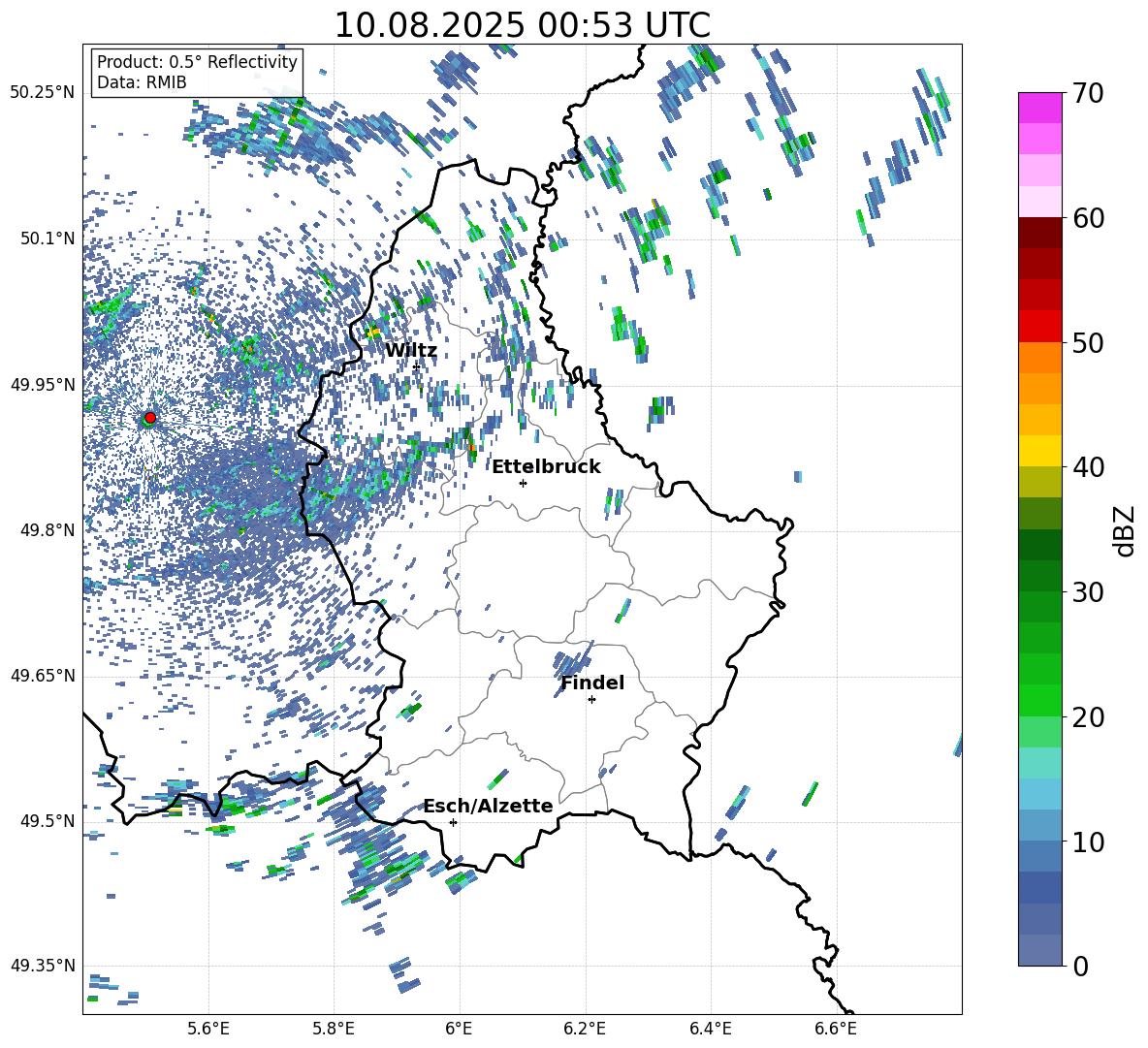The image size is (1148, 1048).
Task: Click the dBZ colorbar axis label
Action: 1126,530
